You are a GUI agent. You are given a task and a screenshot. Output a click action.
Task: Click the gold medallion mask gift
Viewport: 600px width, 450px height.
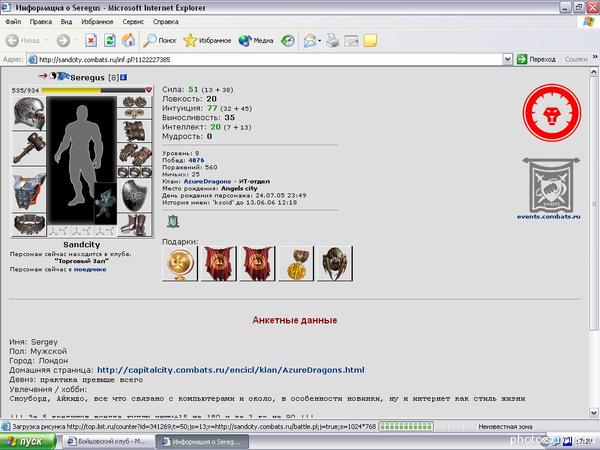tap(296, 264)
